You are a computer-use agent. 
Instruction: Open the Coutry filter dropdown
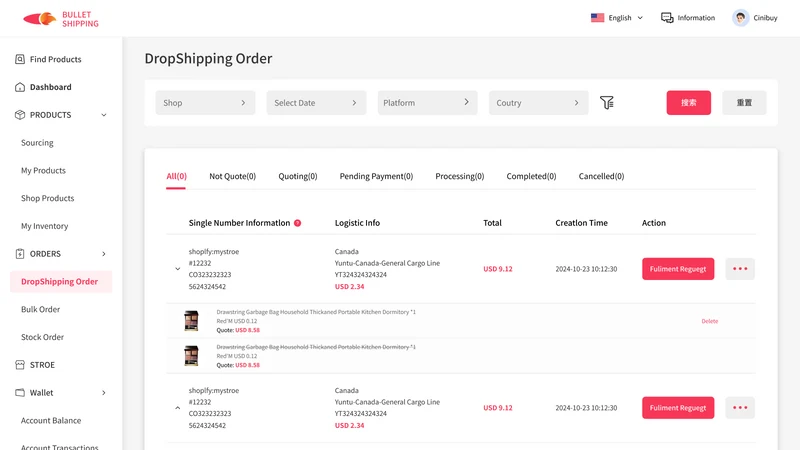coord(538,103)
